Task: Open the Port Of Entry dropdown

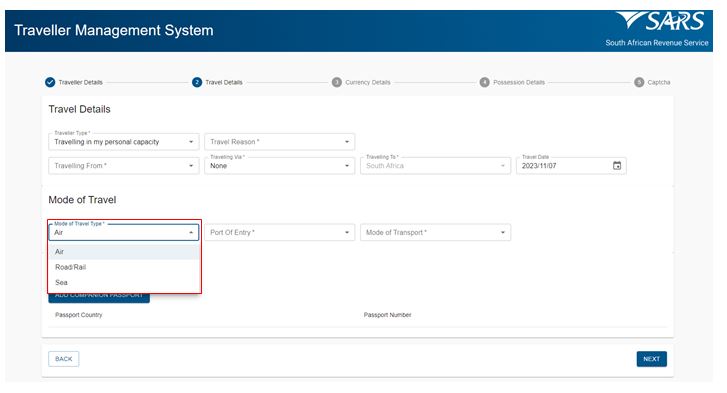Action: tap(280, 232)
